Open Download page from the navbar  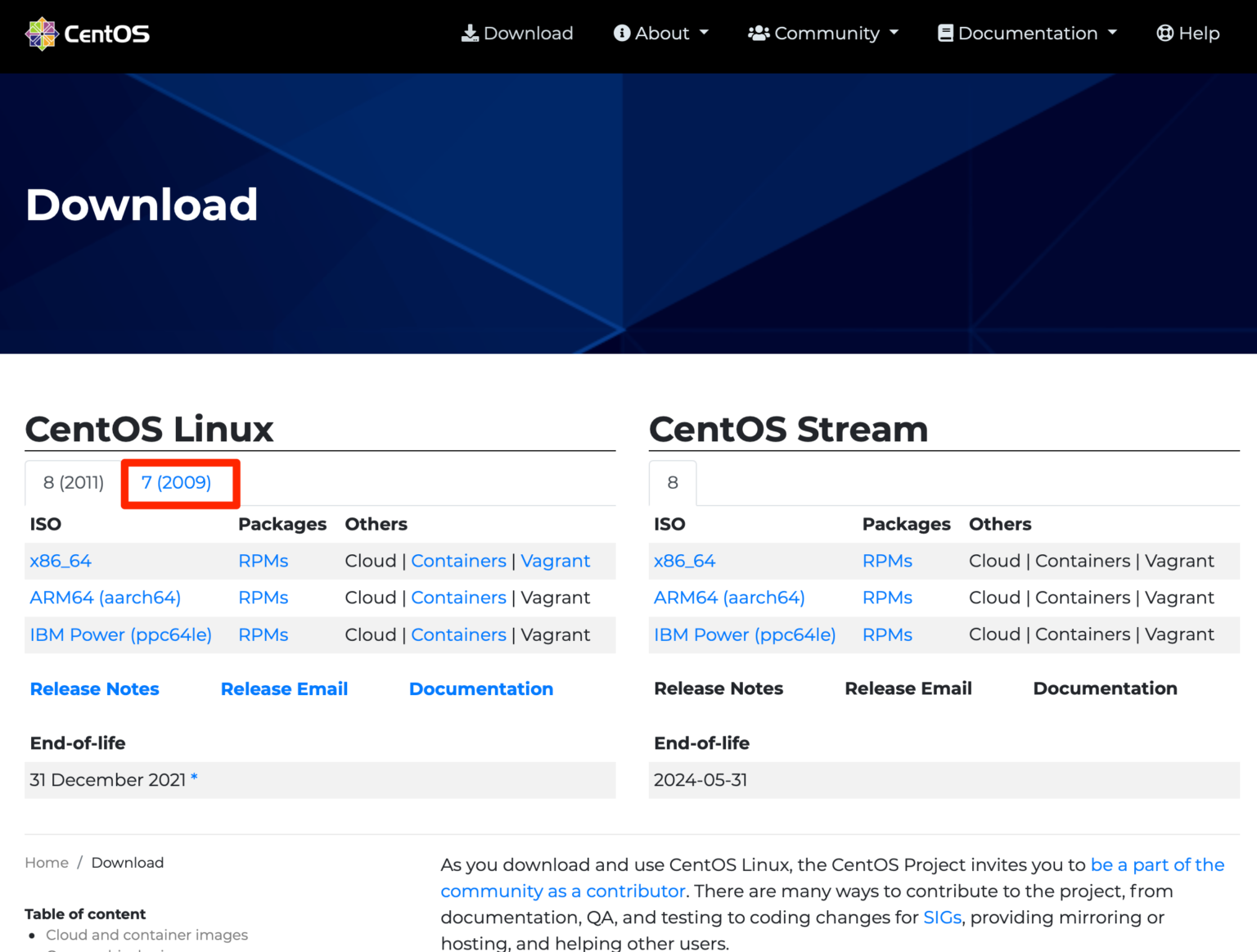point(517,33)
